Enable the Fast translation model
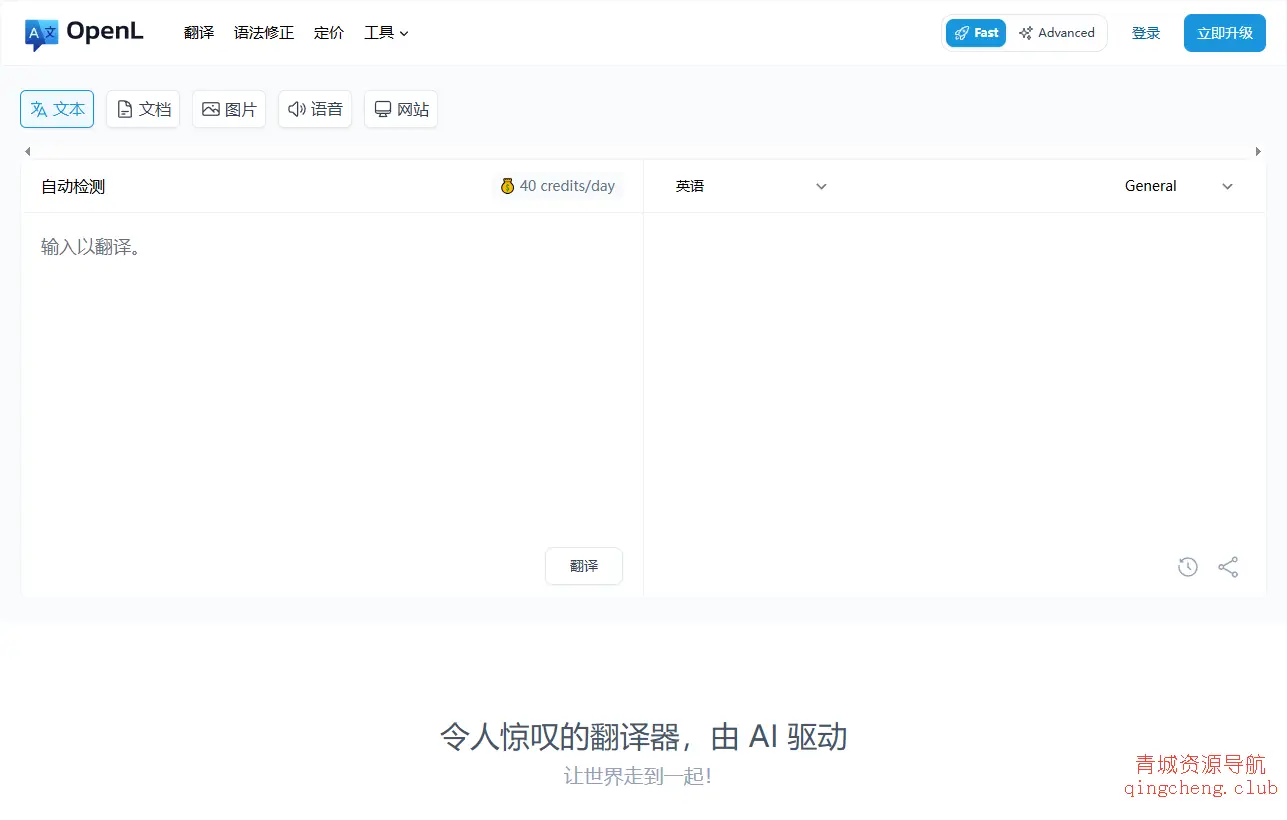This screenshot has height=820, width=1287. click(x=975, y=32)
